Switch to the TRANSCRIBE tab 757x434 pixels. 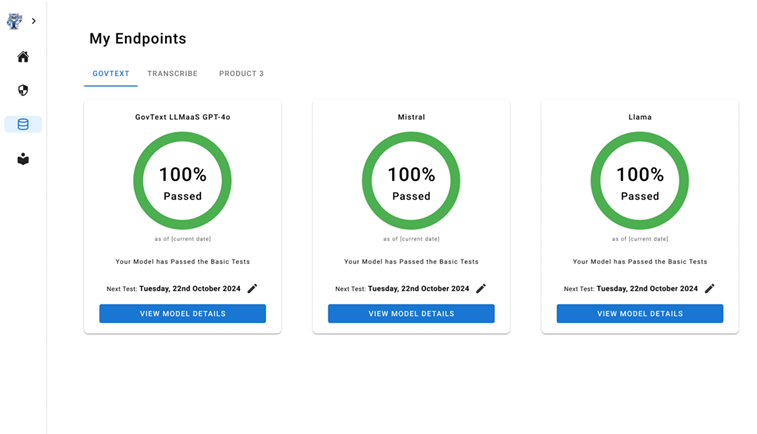click(x=172, y=74)
